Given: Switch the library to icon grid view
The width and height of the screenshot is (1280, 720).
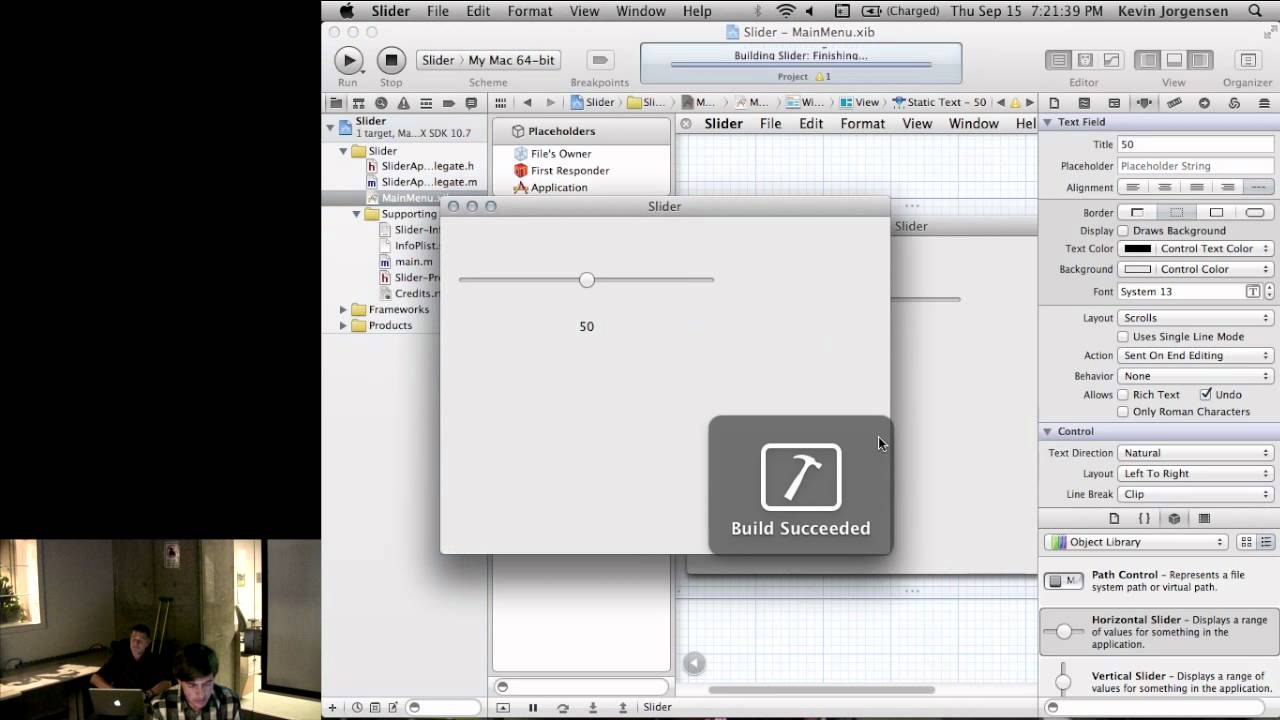Looking at the screenshot, I should (x=1246, y=542).
